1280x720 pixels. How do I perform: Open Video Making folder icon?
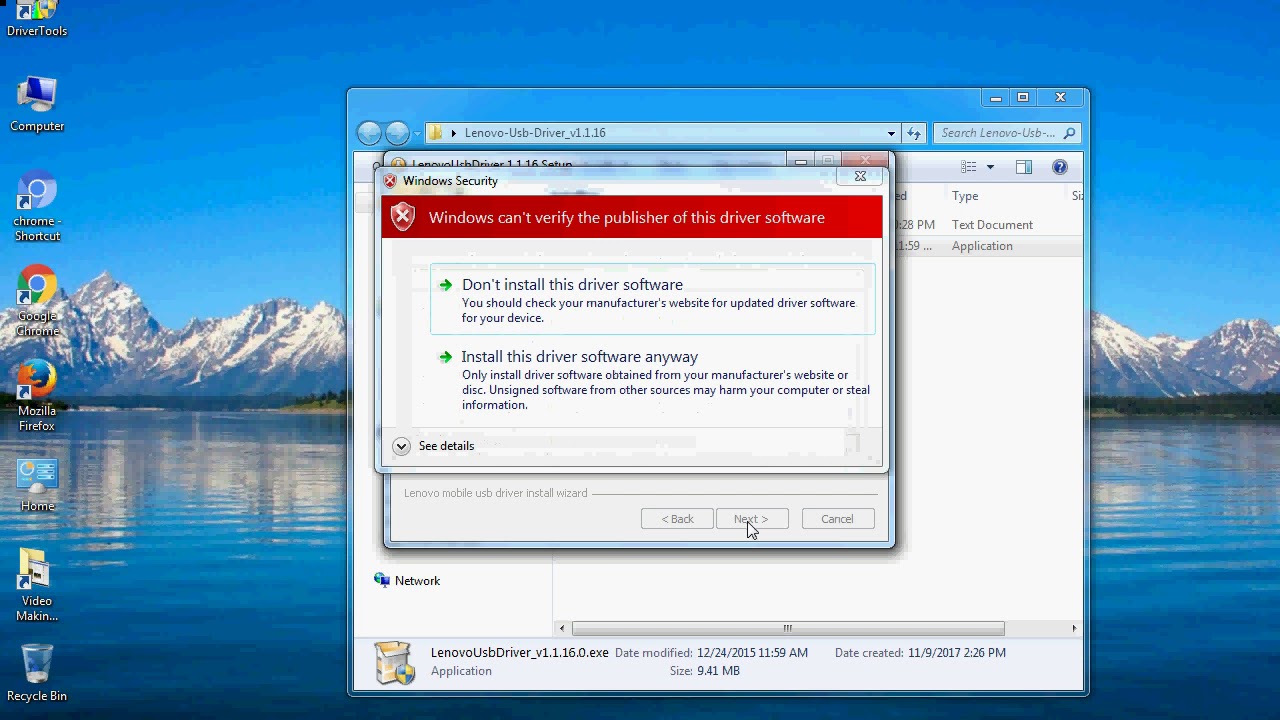coord(37,586)
